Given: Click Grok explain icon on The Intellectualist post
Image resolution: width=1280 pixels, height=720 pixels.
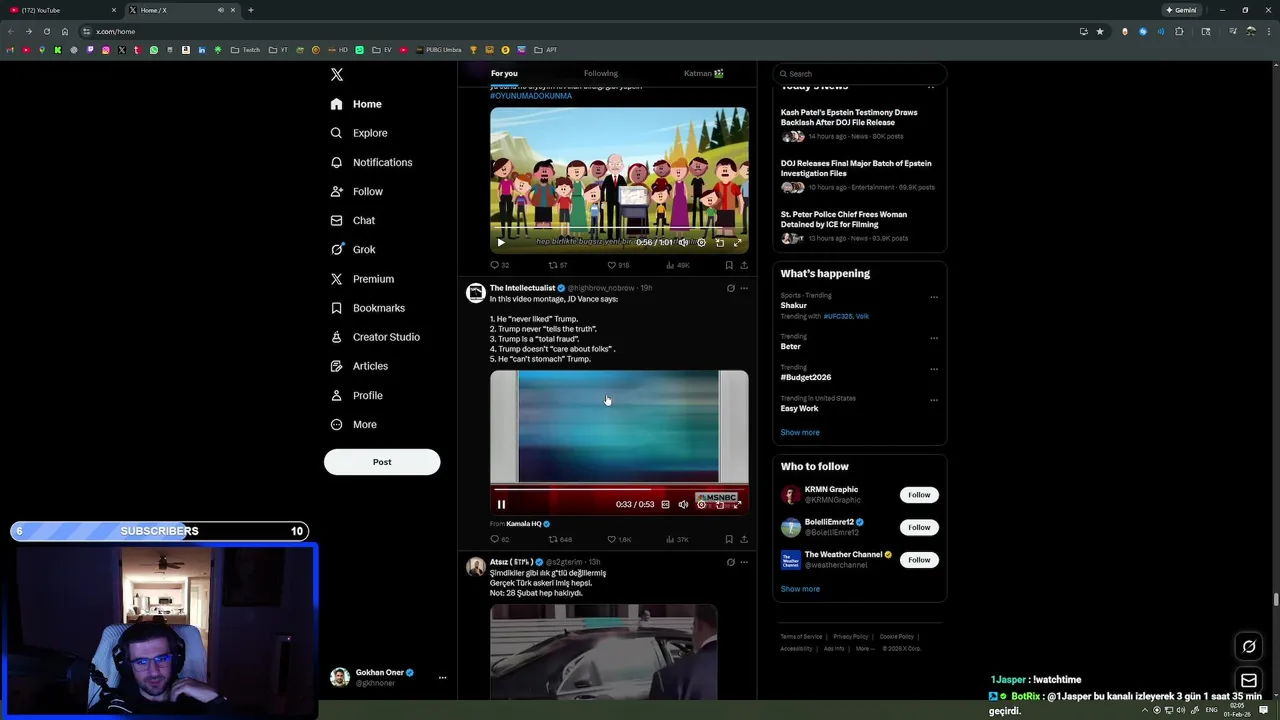Looking at the screenshot, I should click(x=730, y=288).
